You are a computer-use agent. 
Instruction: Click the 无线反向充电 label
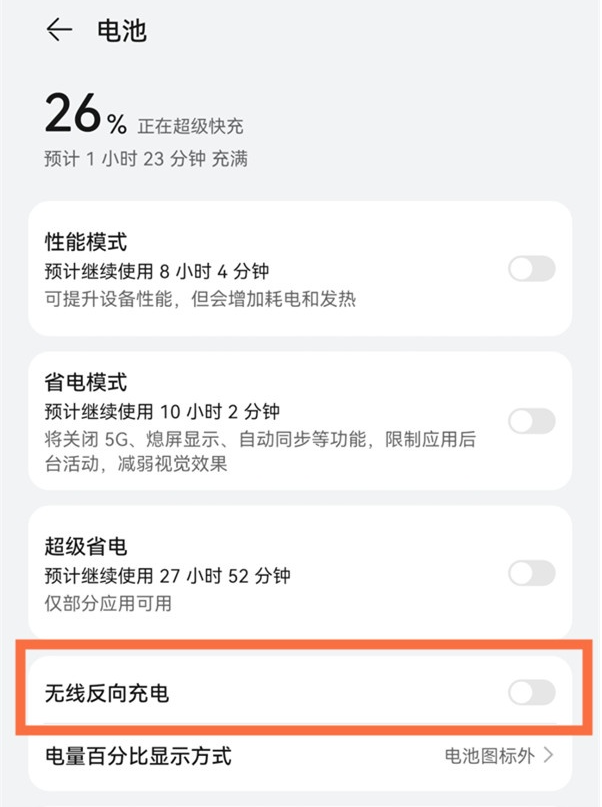107,692
